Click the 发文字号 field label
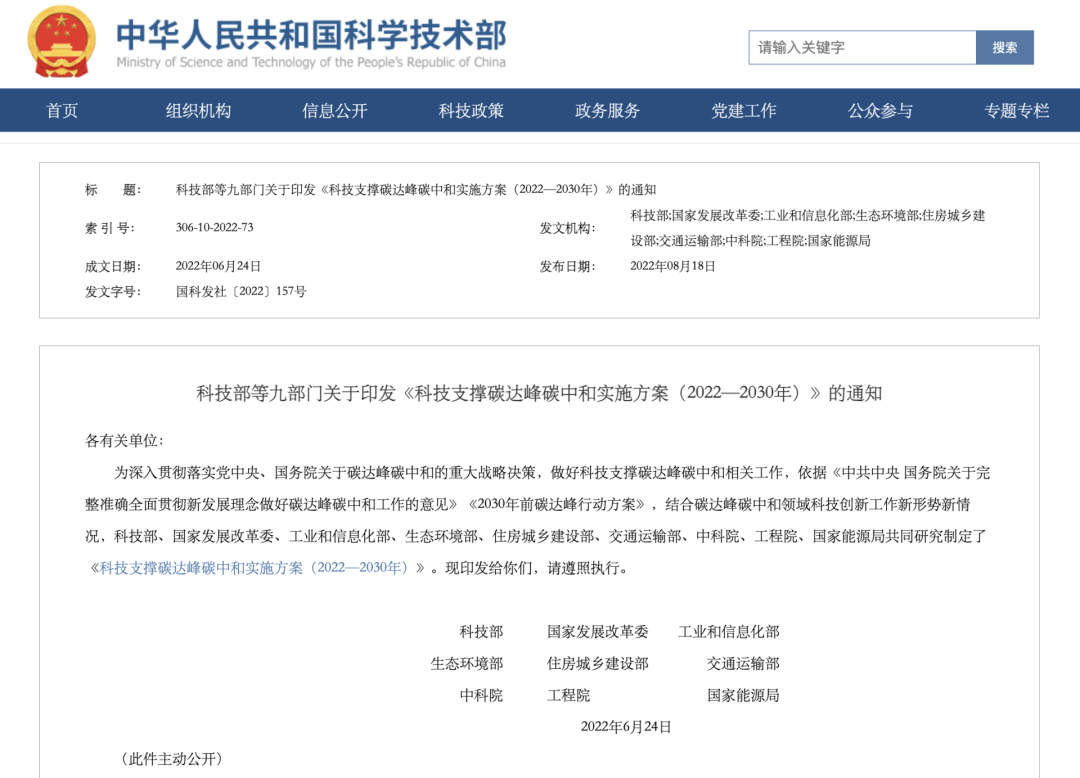 pos(113,291)
